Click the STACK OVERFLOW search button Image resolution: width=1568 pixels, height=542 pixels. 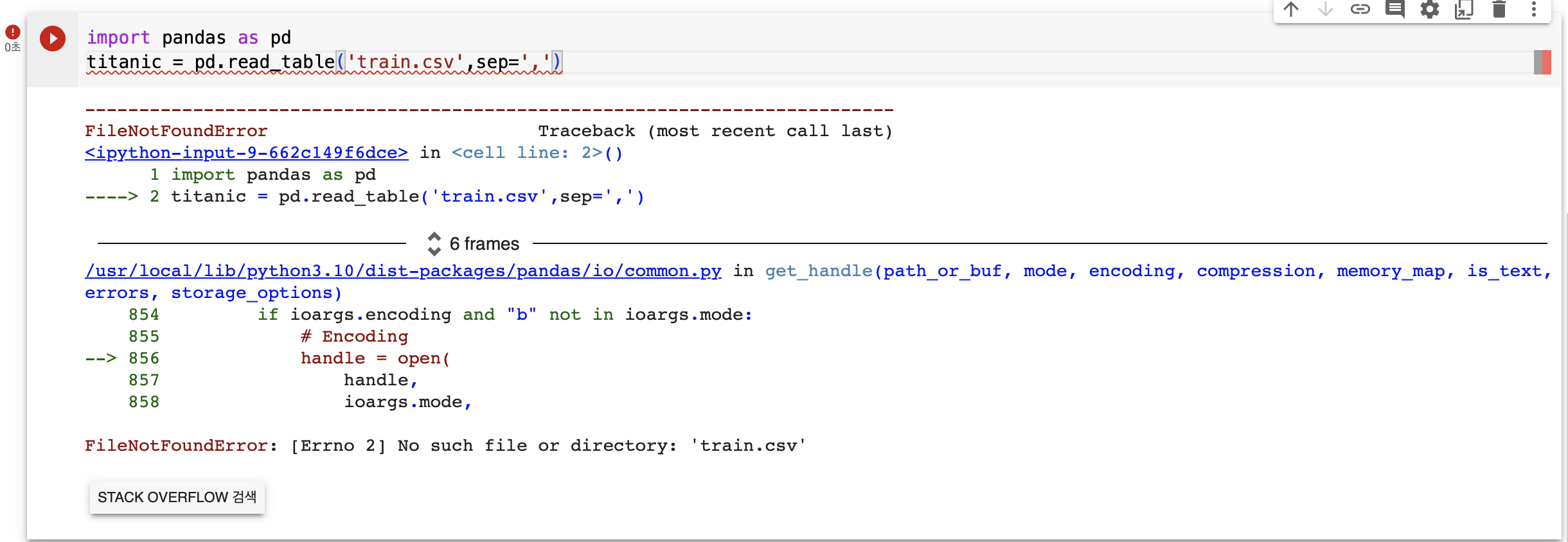point(177,497)
